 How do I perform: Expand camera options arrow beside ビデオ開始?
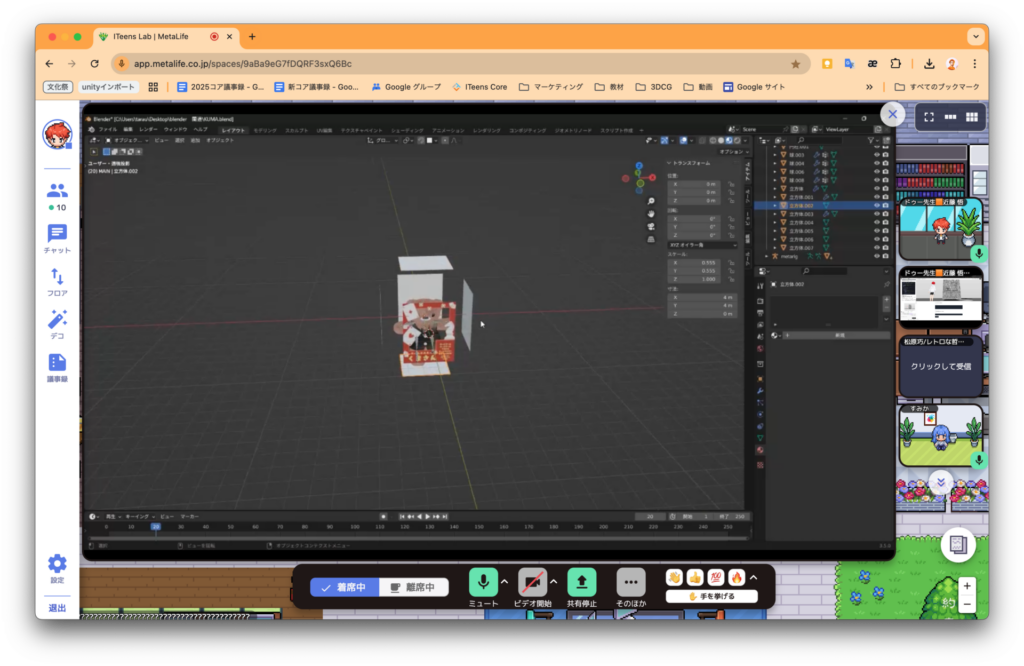554,581
